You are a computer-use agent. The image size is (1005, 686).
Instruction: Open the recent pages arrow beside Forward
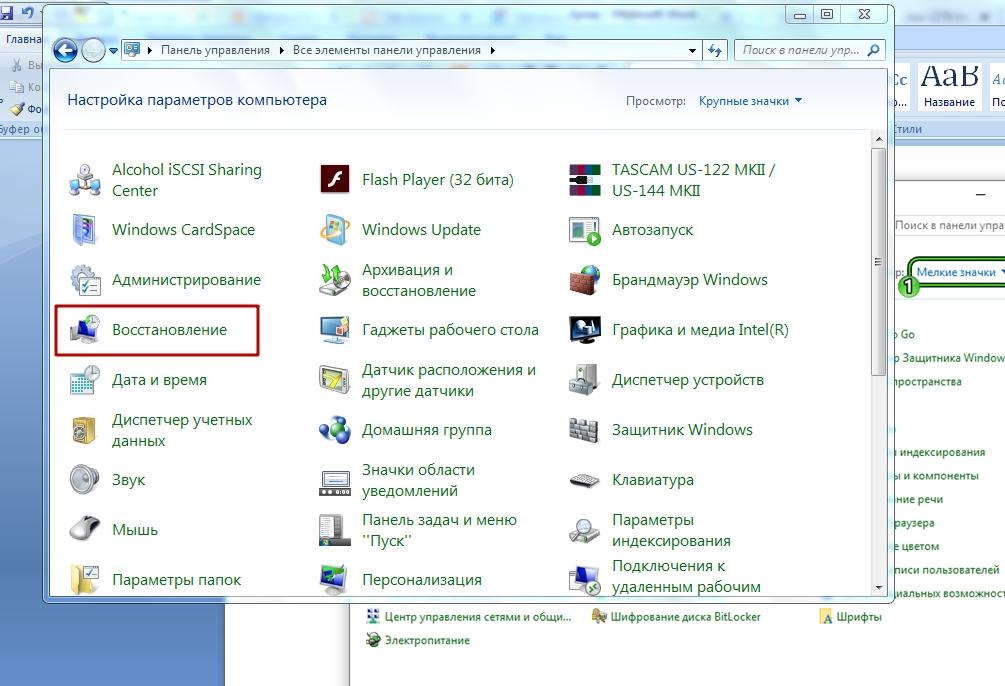click(x=113, y=51)
